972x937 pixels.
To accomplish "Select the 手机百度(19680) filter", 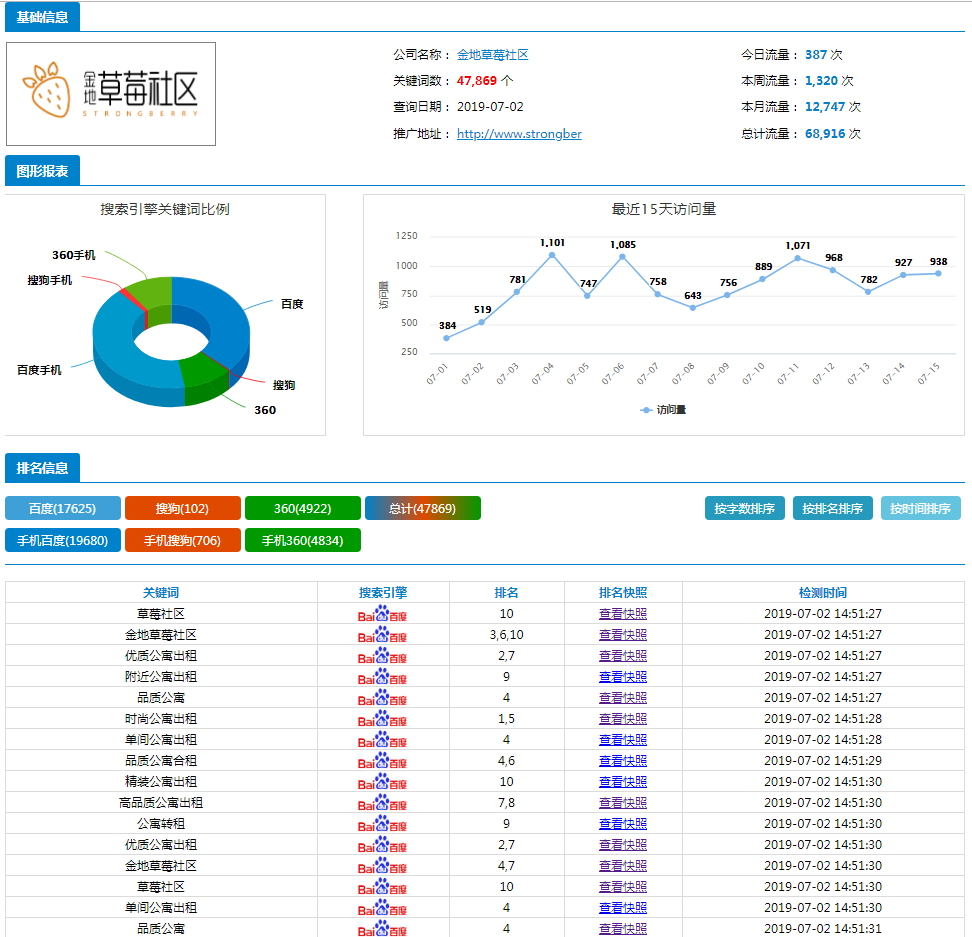I will (x=63, y=540).
